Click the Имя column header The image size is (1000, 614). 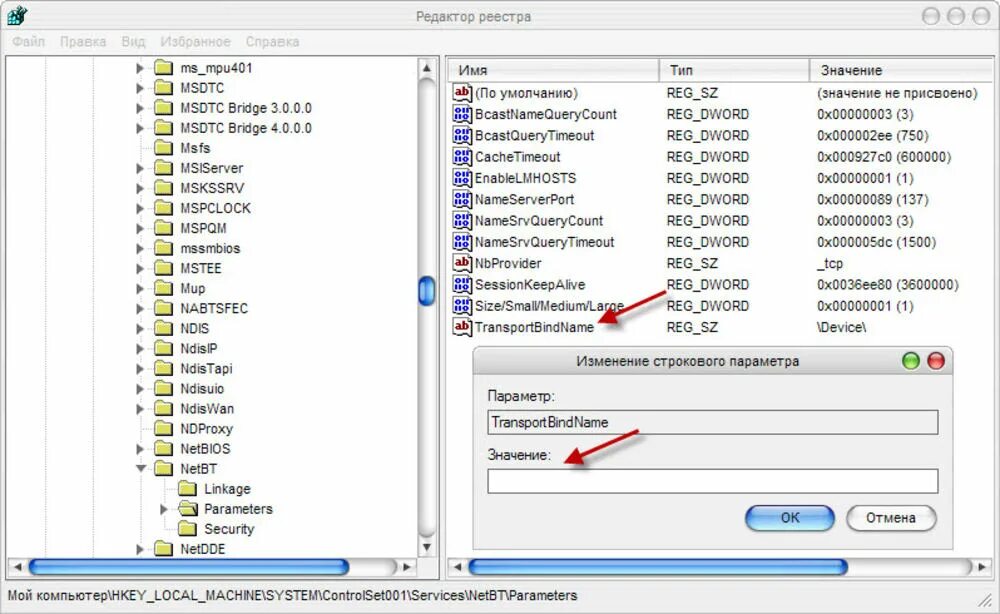point(550,70)
